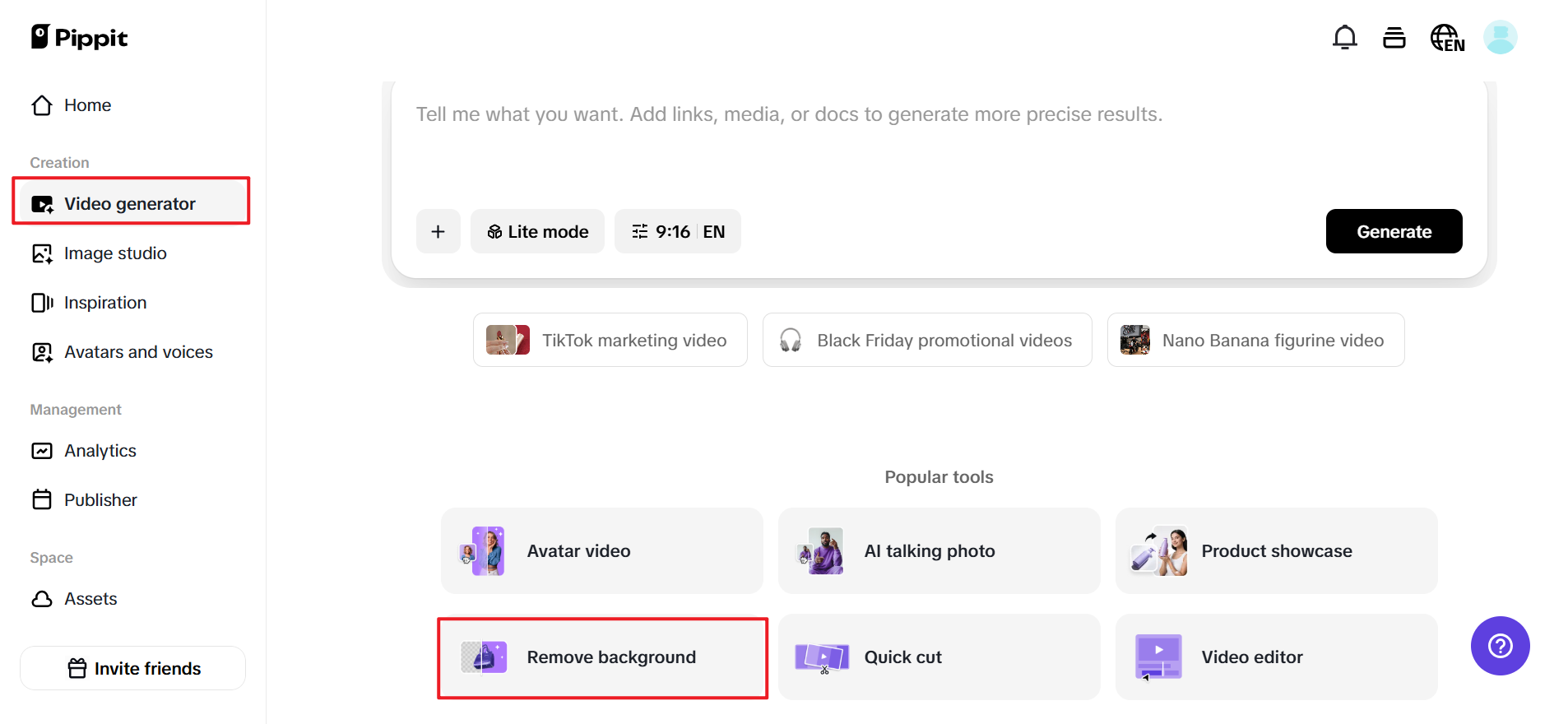The height and width of the screenshot is (724, 1568).
Task: Open Image studio in sidebar
Action: coord(115,253)
